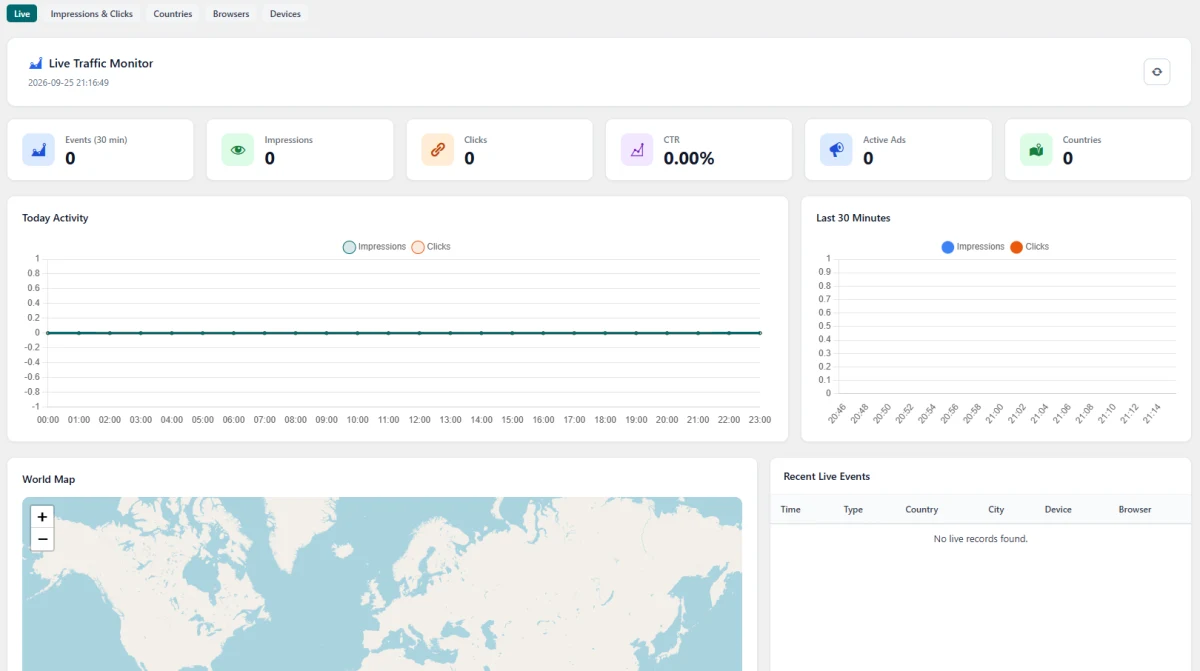Open the Impressions & Clicks tab
Screen dimensions: 1200x671
pos(92,14)
